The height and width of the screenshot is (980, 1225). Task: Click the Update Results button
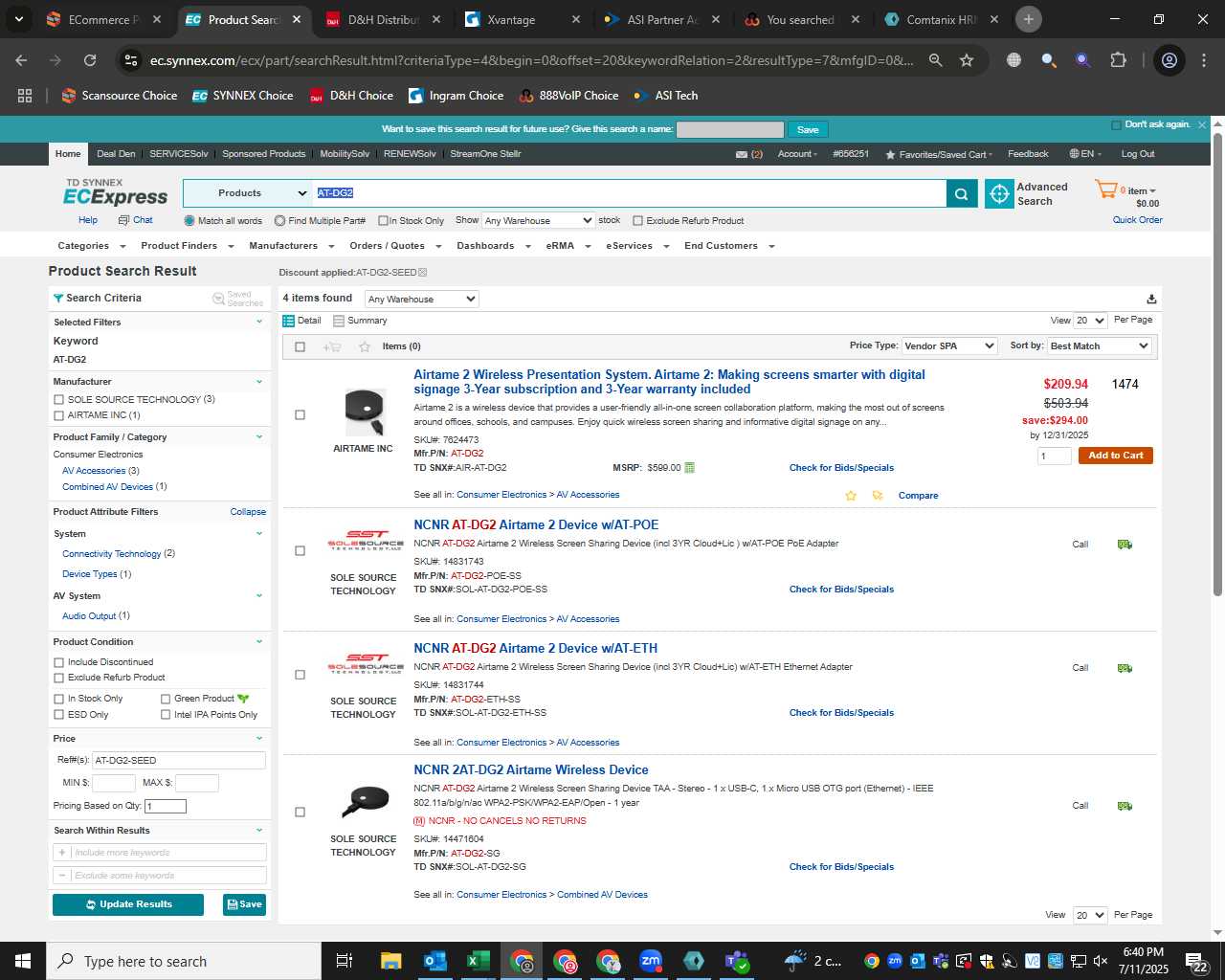pos(128,904)
